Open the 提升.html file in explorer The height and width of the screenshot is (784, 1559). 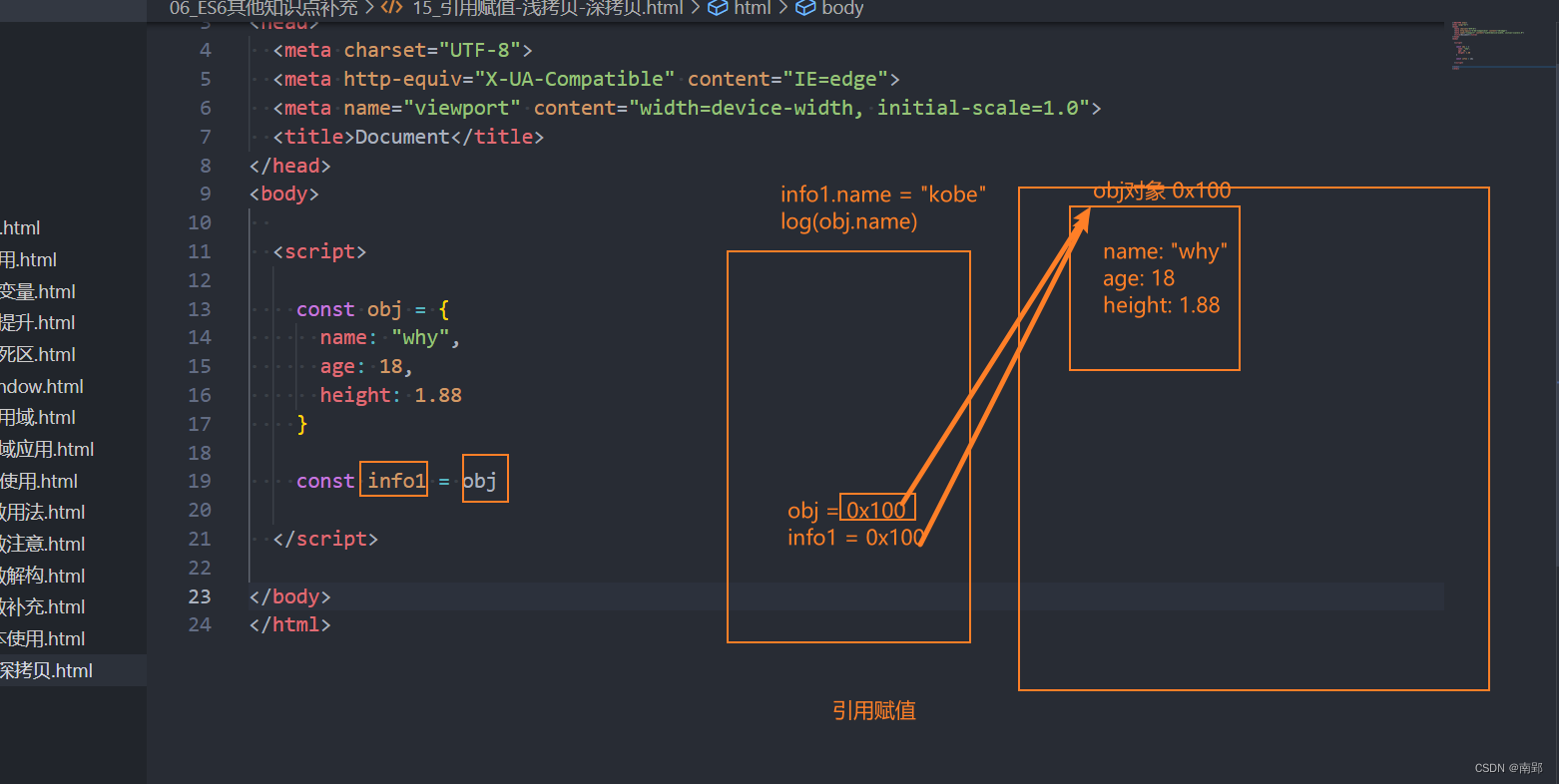38,322
